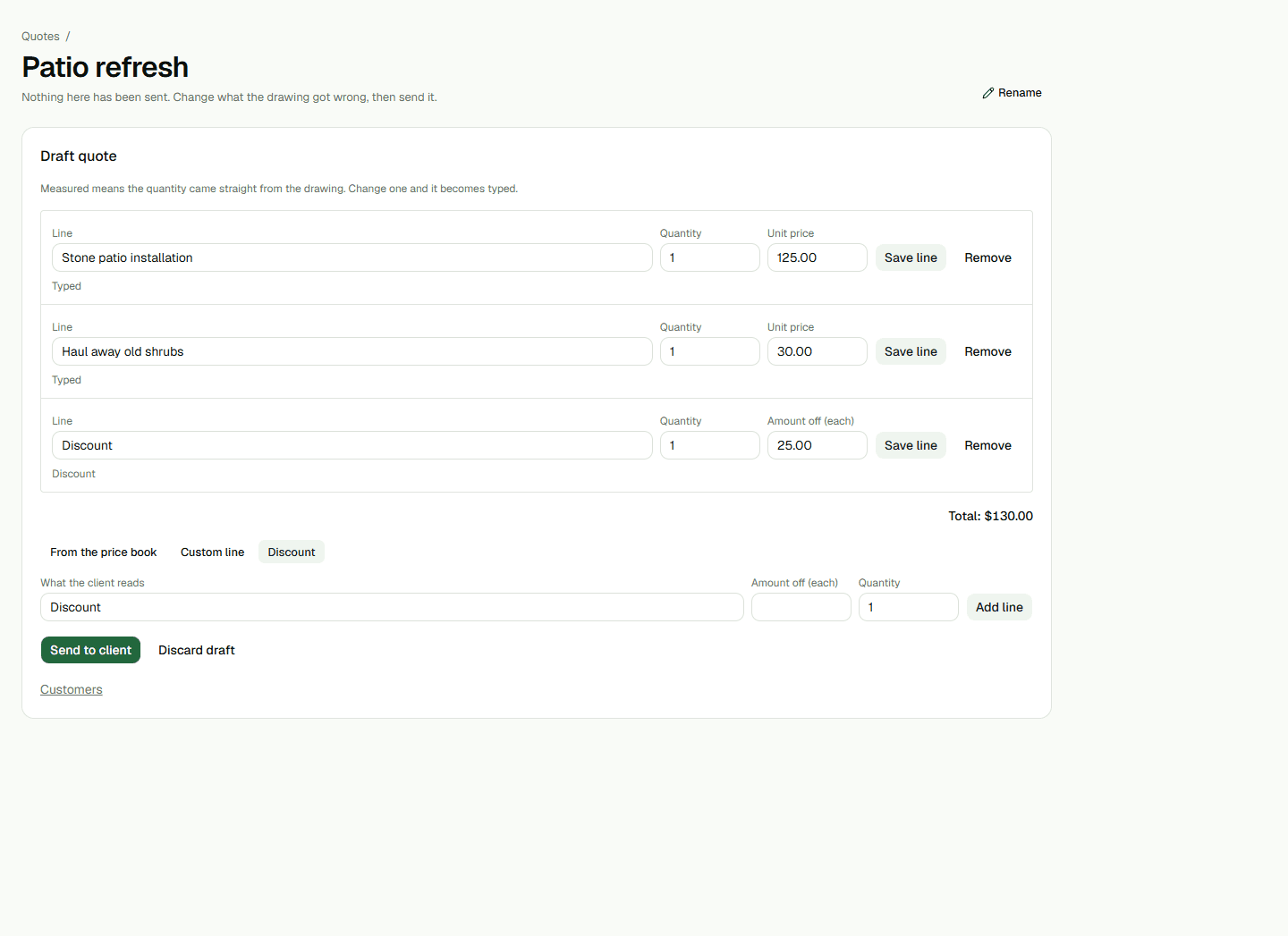
Task: Click the Draft quote heading
Action: (x=79, y=156)
